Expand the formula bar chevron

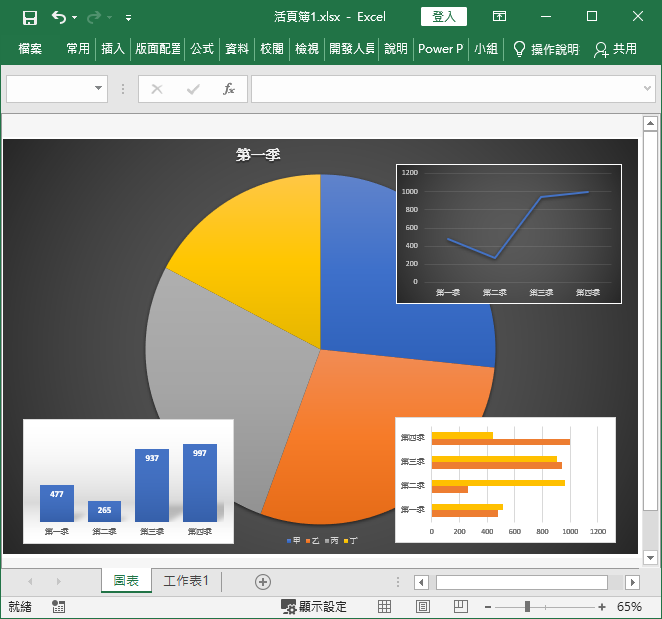(647, 88)
